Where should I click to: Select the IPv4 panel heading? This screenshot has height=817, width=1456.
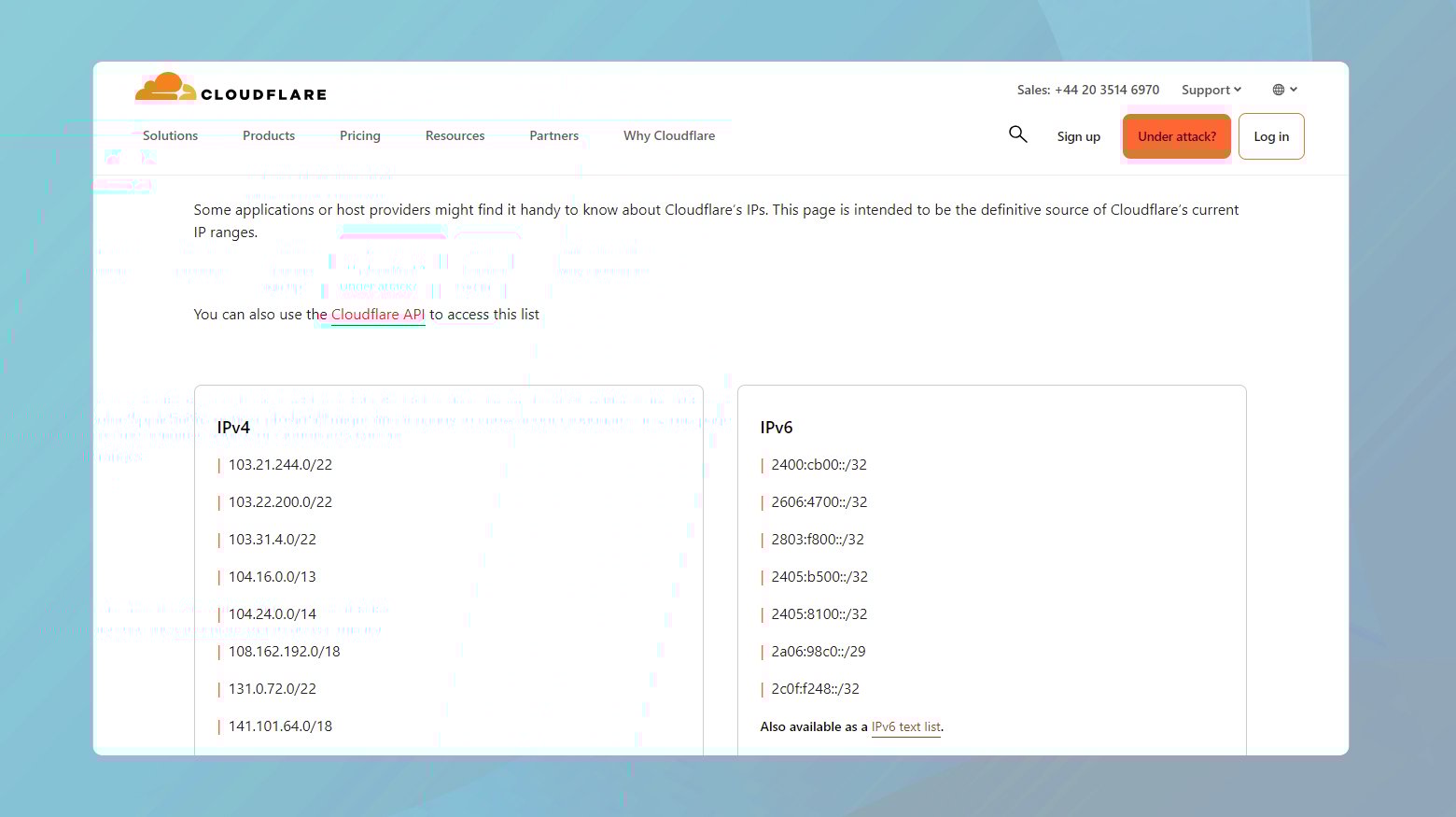click(x=232, y=427)
